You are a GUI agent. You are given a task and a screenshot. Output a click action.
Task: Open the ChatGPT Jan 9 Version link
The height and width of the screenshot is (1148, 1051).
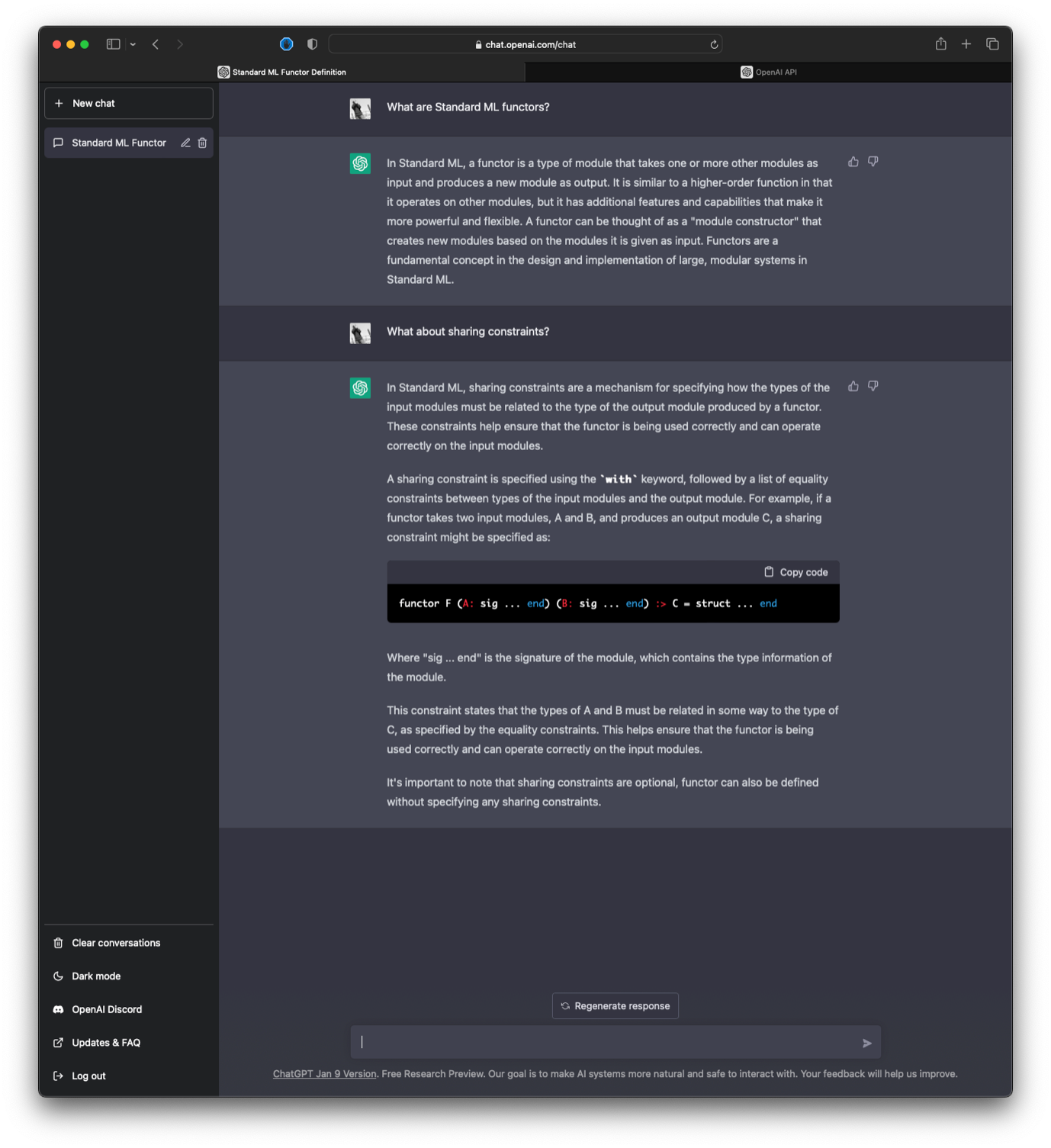tap(324, 1074)
